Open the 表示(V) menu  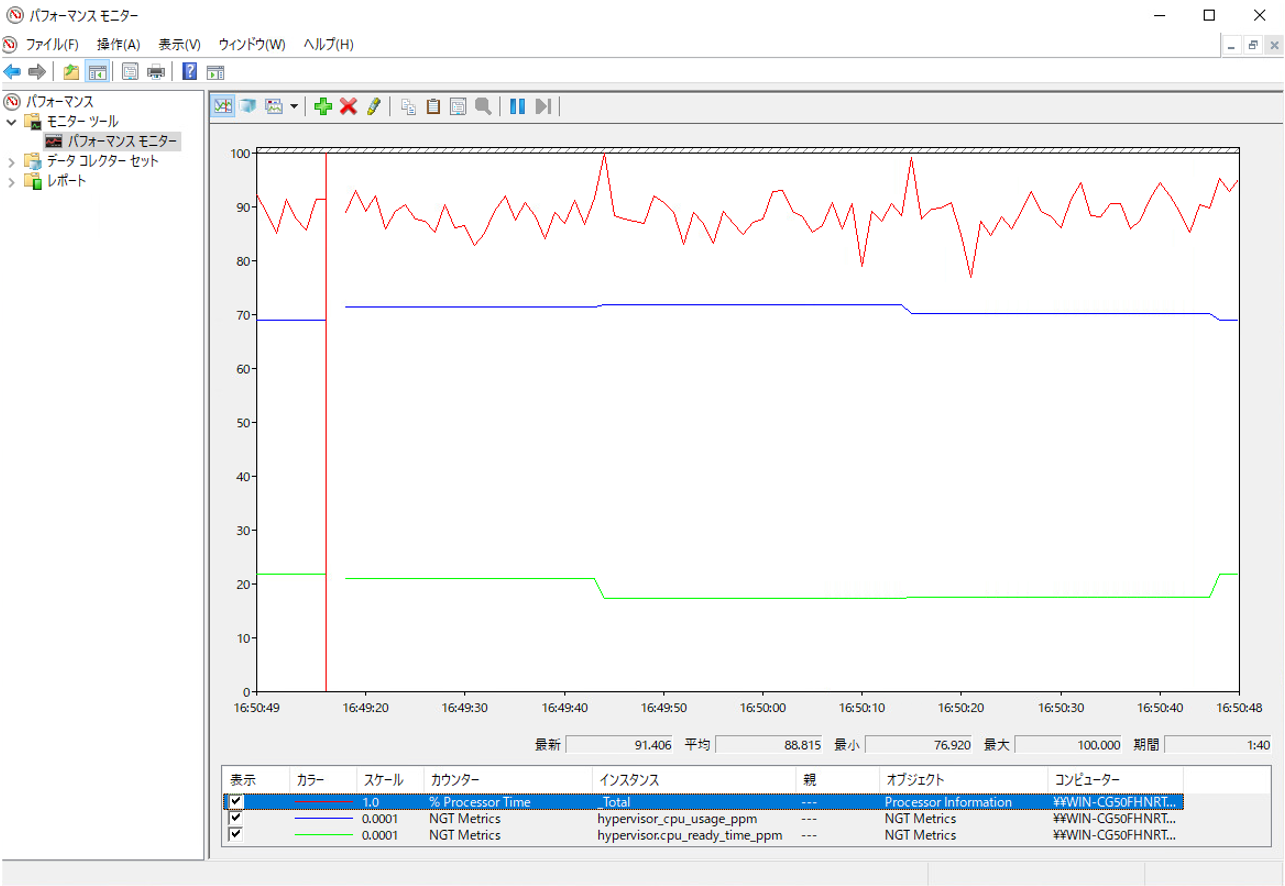tap(180, 45)
